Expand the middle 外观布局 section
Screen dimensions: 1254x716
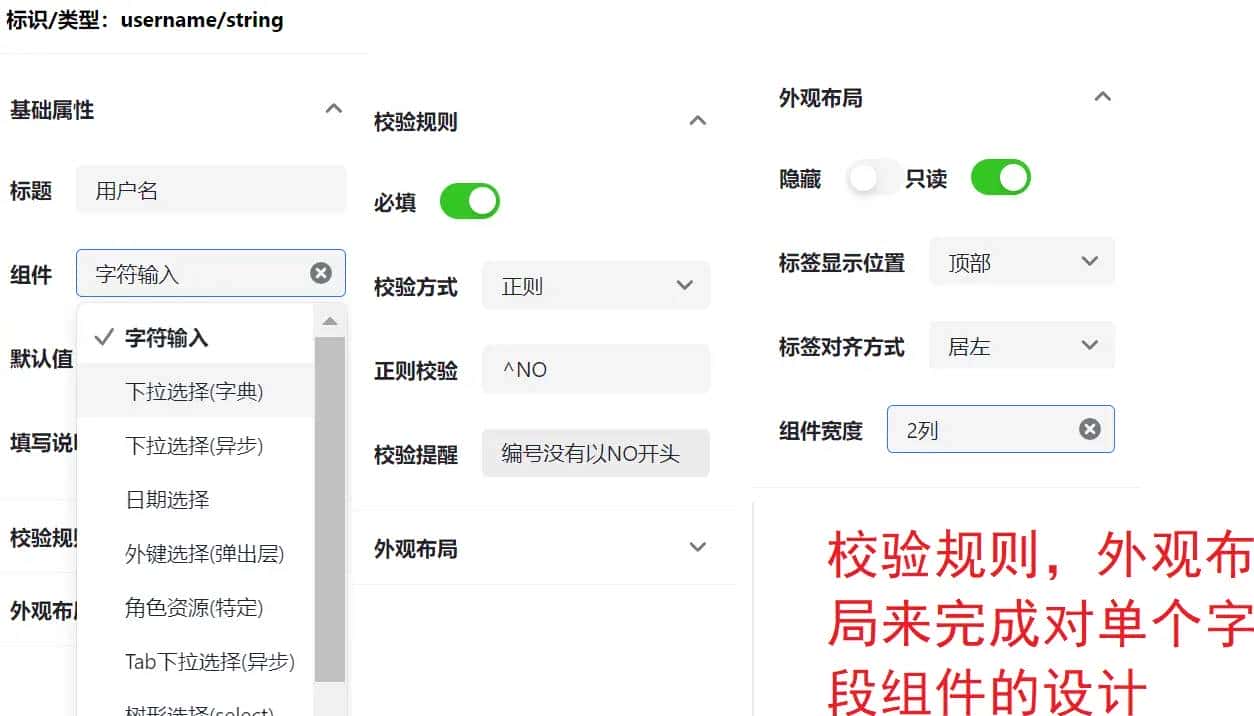(x=697, y=546)
